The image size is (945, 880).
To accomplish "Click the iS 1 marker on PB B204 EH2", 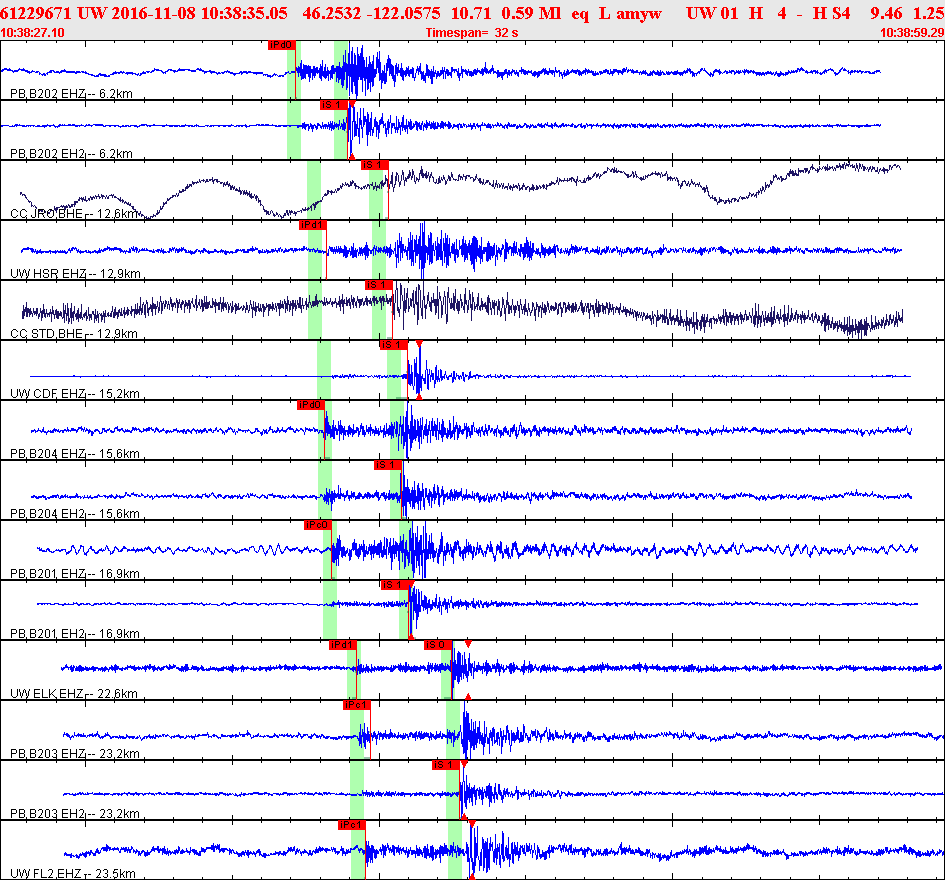I will (x=388, y=465).
